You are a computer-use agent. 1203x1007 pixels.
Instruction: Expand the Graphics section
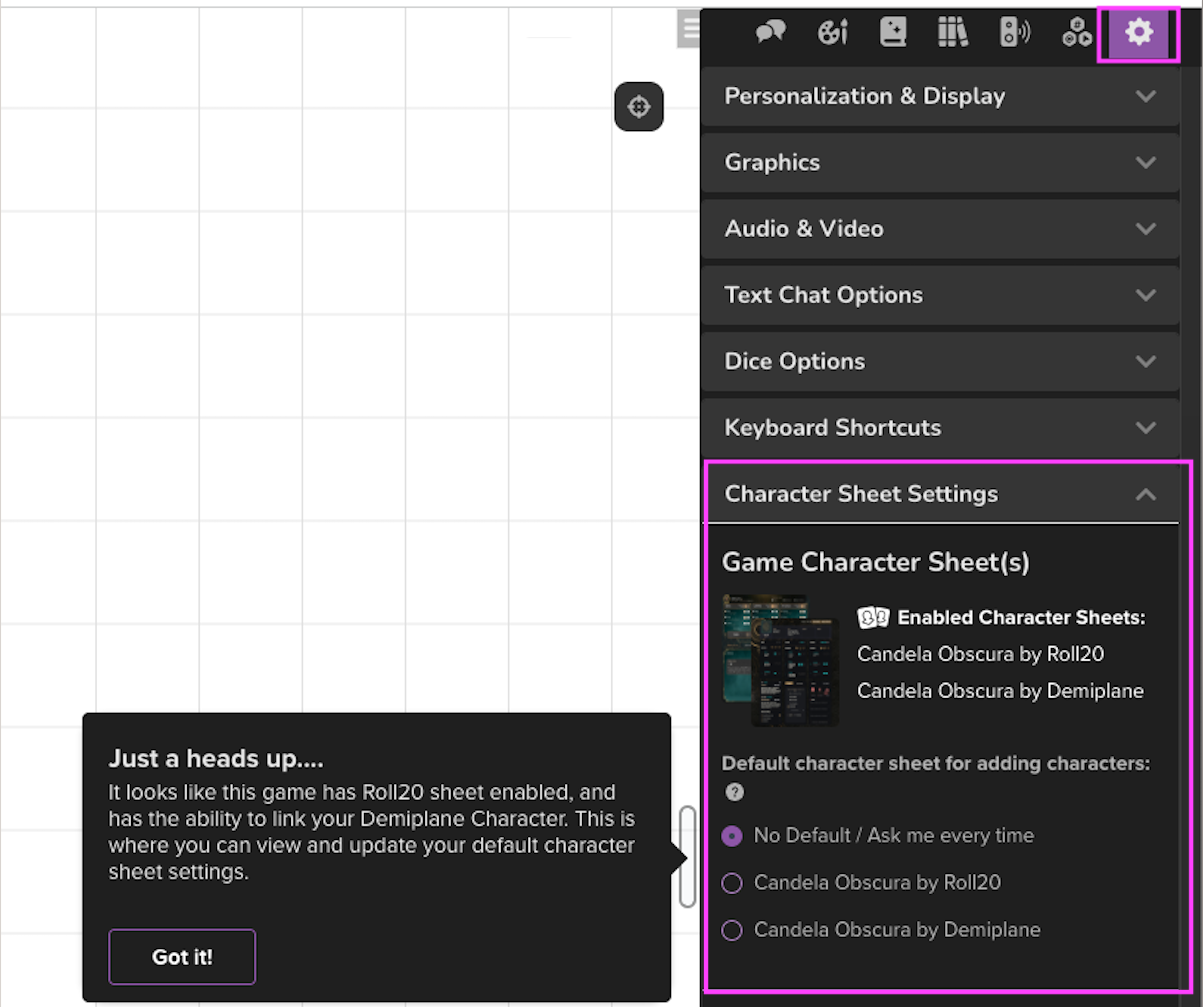940,163
